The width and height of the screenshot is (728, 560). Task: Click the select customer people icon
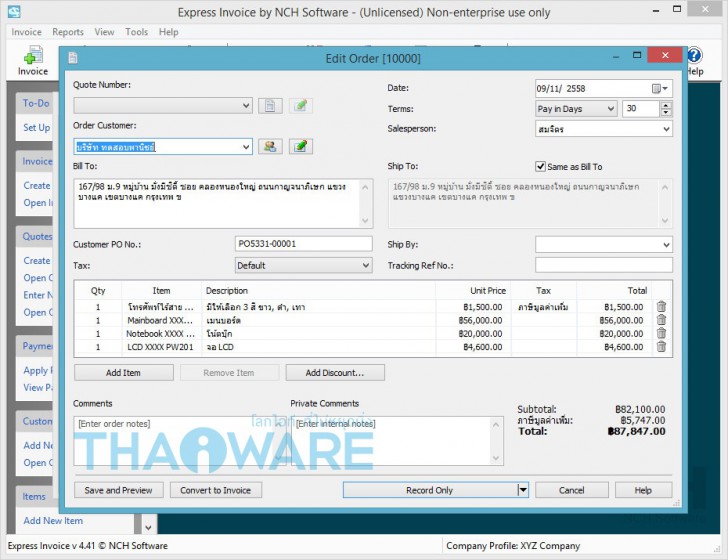[270, 147]
